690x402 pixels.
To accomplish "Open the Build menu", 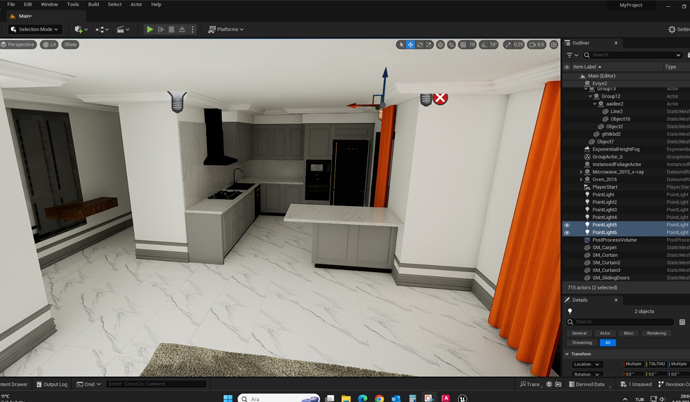I will click(93, 5).
